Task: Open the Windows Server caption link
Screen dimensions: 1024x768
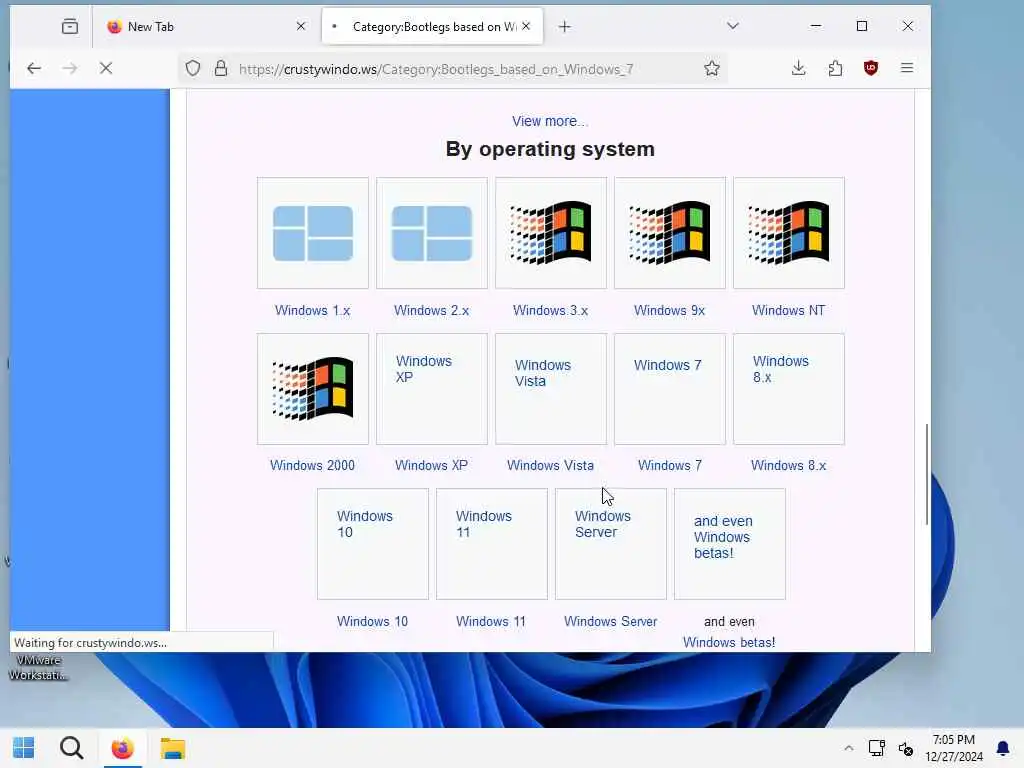Action: tap(611, 621)
